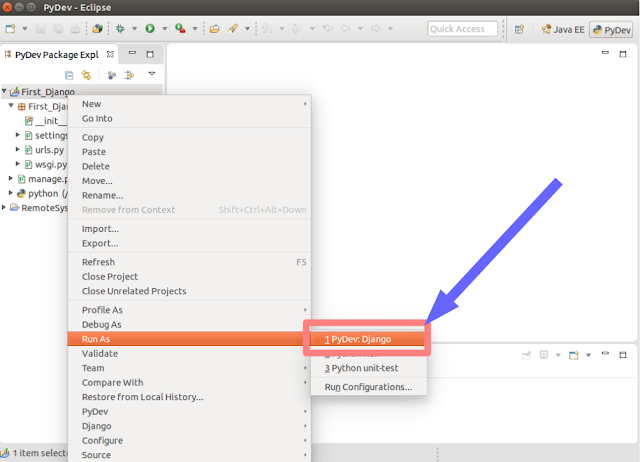This screenshot has height=462, width=640.
Task: Open the PyDev submenu in context menu
Action: coord(189,411)
